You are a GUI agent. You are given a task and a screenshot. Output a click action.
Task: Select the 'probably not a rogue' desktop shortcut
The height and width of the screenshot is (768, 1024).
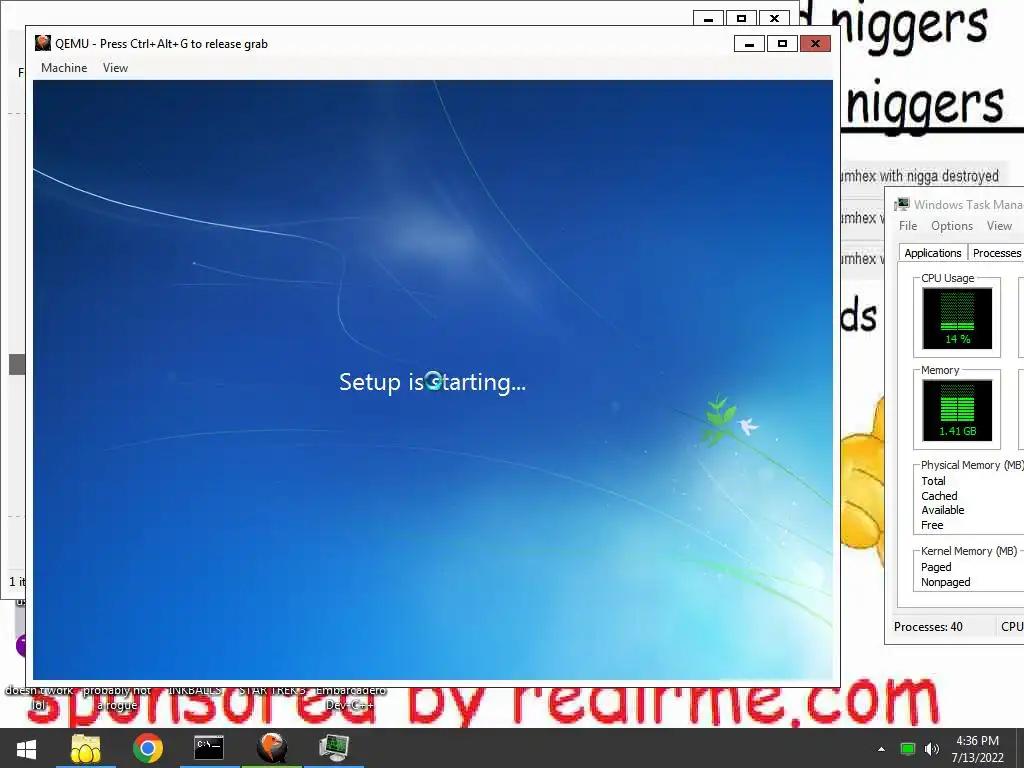pos(116,698)
